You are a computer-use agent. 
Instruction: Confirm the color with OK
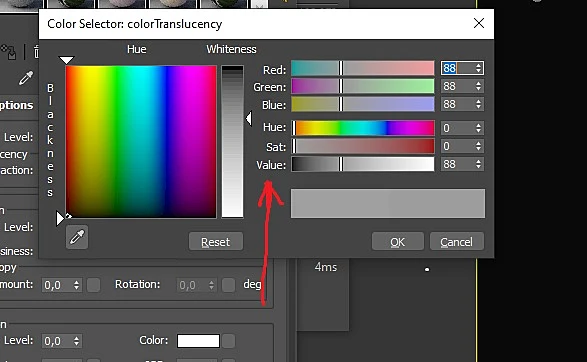click(398, 242)
